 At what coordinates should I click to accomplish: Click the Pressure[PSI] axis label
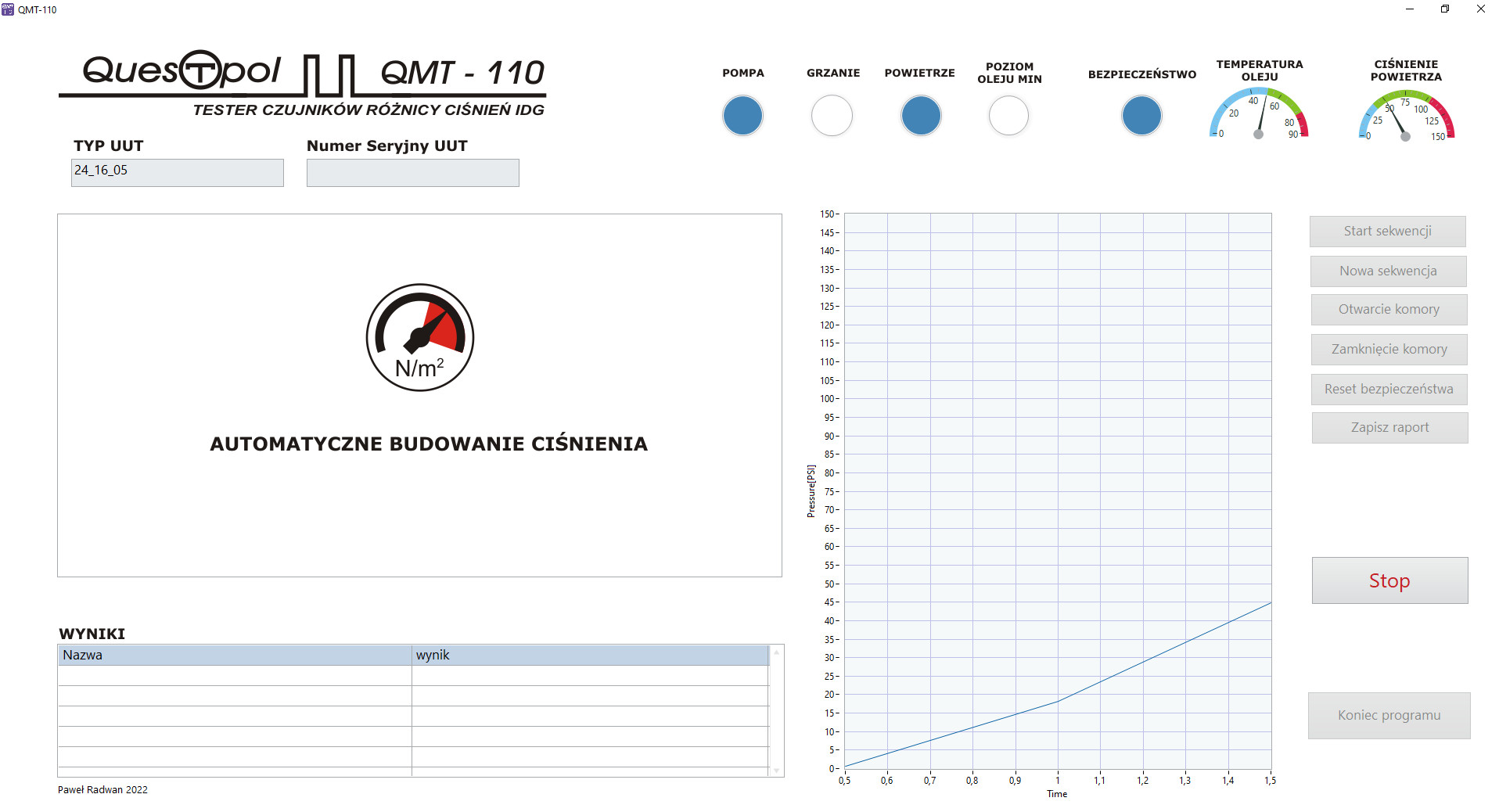[x=811, y=491]
